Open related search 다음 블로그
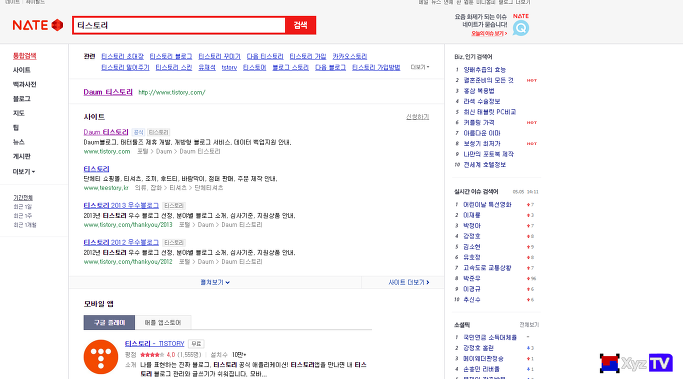Screen dimensions: 683x379 coord(331,68)
